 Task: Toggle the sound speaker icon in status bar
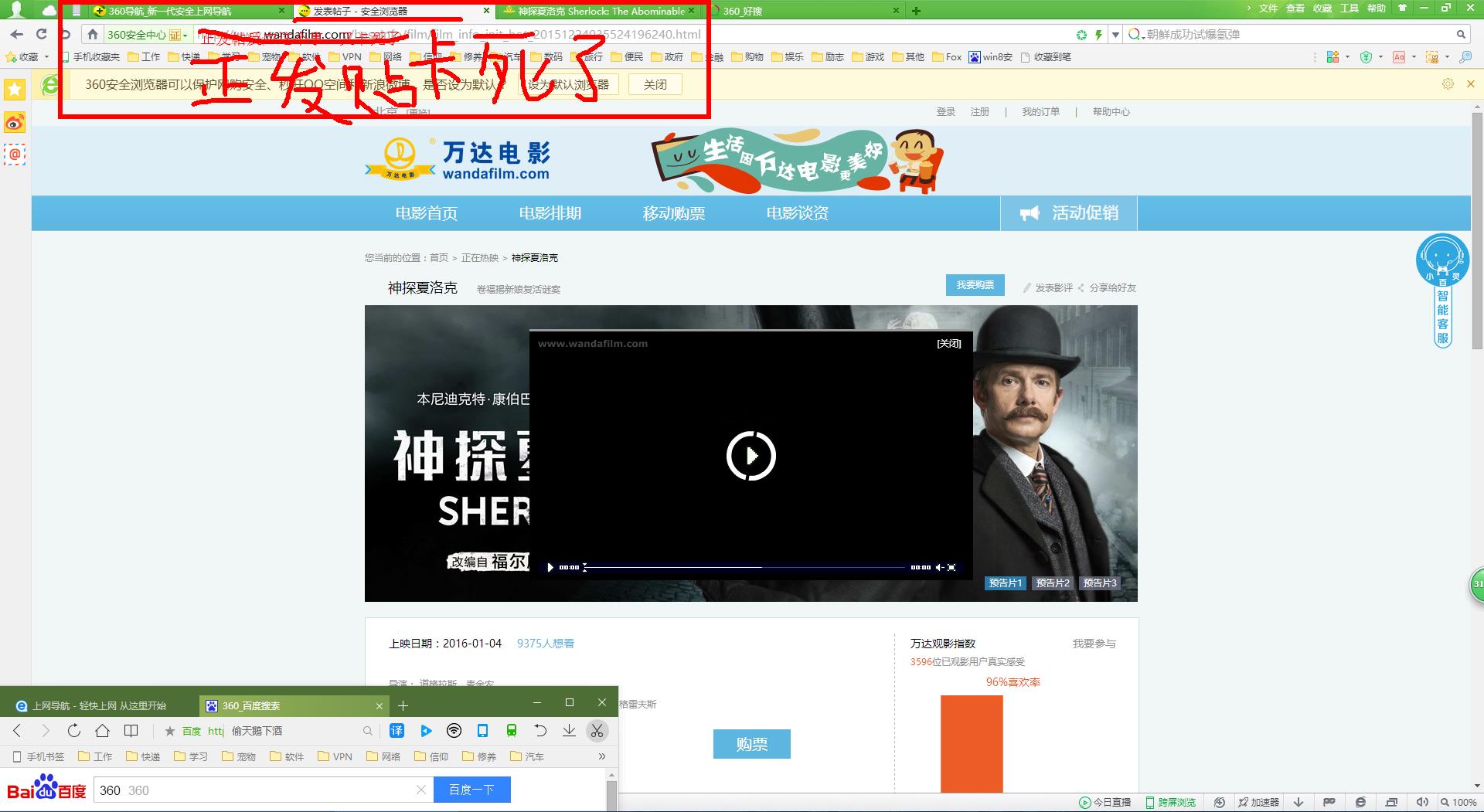coord(1421,803)
